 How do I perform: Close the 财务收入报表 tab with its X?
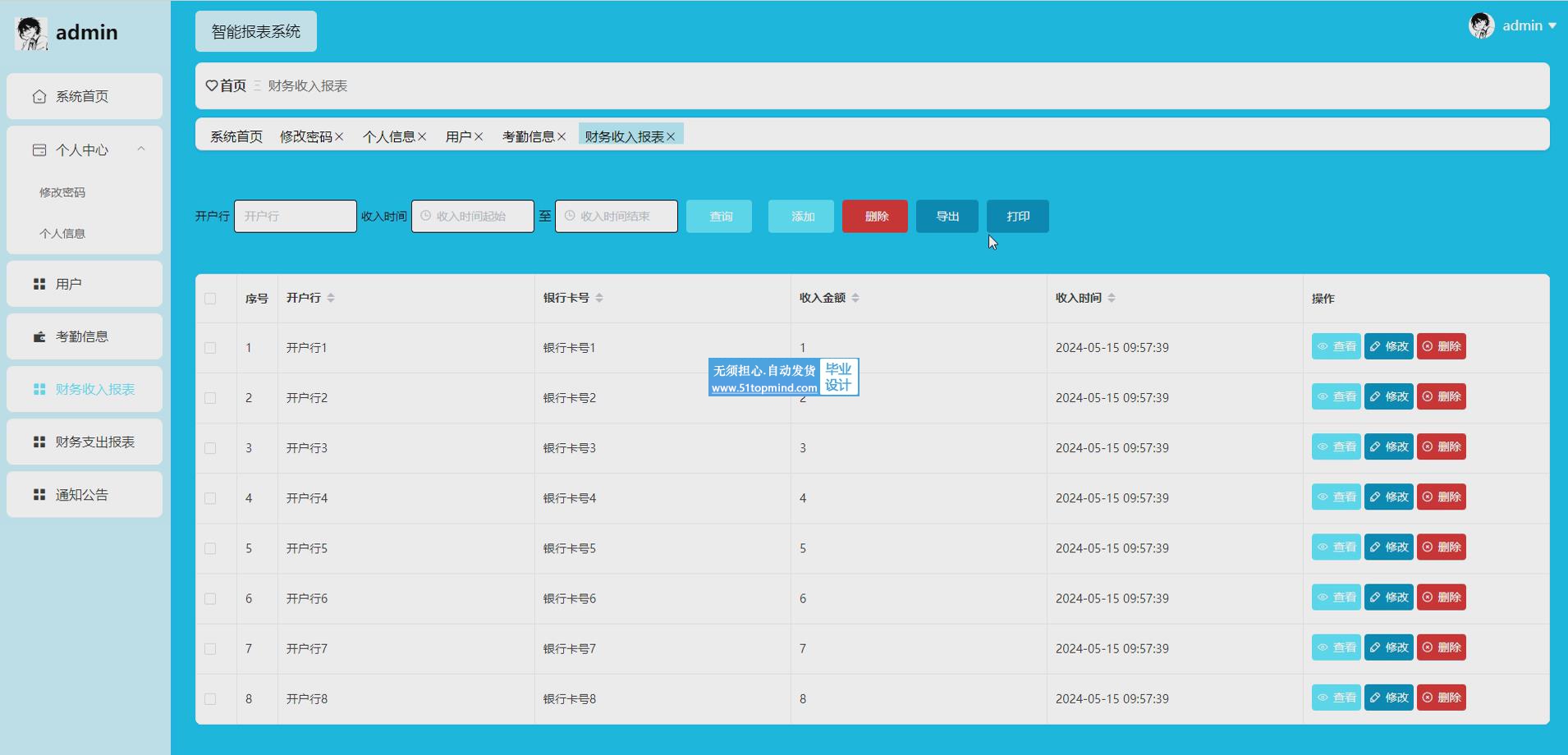pos(671,137)
